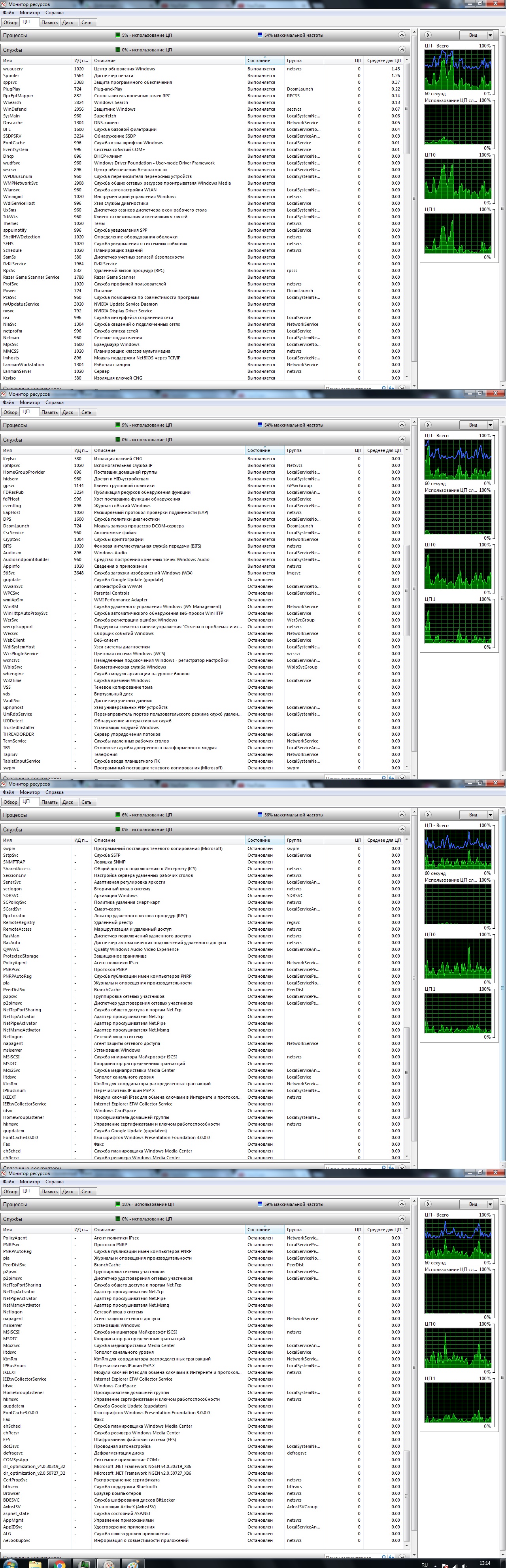Sort by Состояние column in topmost window
This screenshot has width=506, height=1568.
pyautogui.click(x=264, y=61)
